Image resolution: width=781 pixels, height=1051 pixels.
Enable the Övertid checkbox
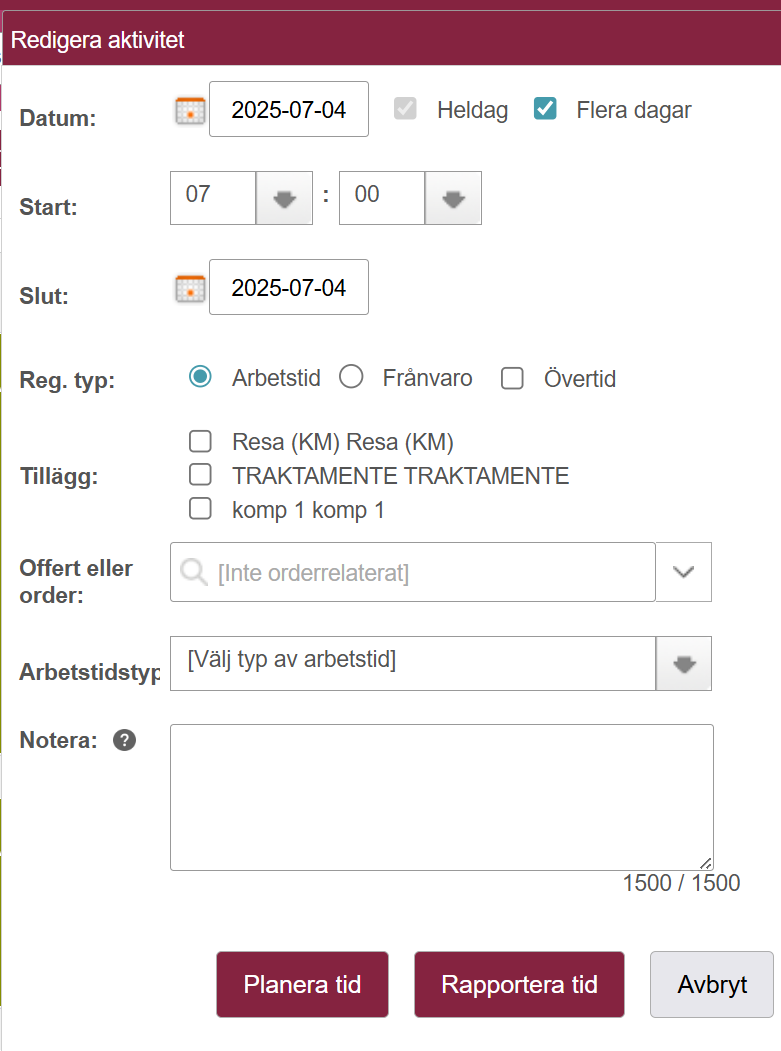tap(512, 378)
